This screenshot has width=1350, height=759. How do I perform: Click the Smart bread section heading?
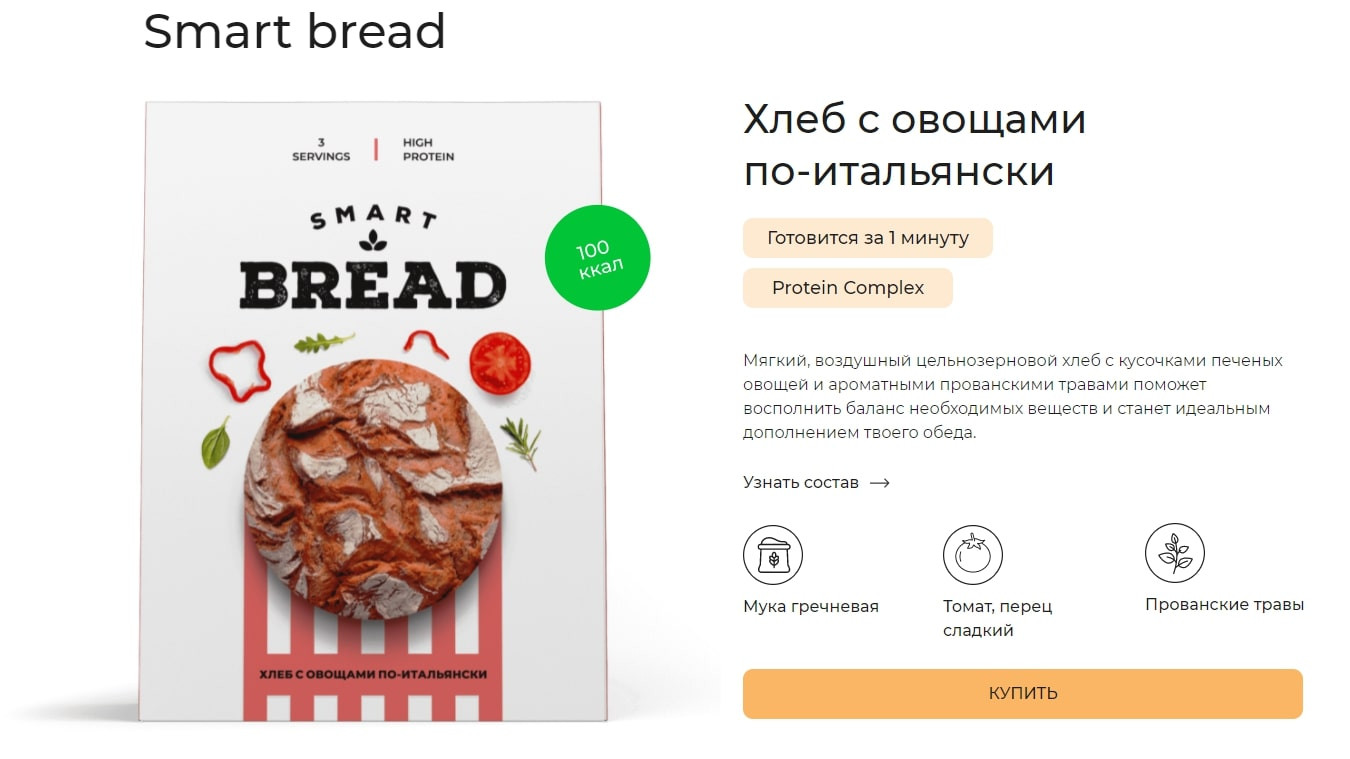[295, 31]
